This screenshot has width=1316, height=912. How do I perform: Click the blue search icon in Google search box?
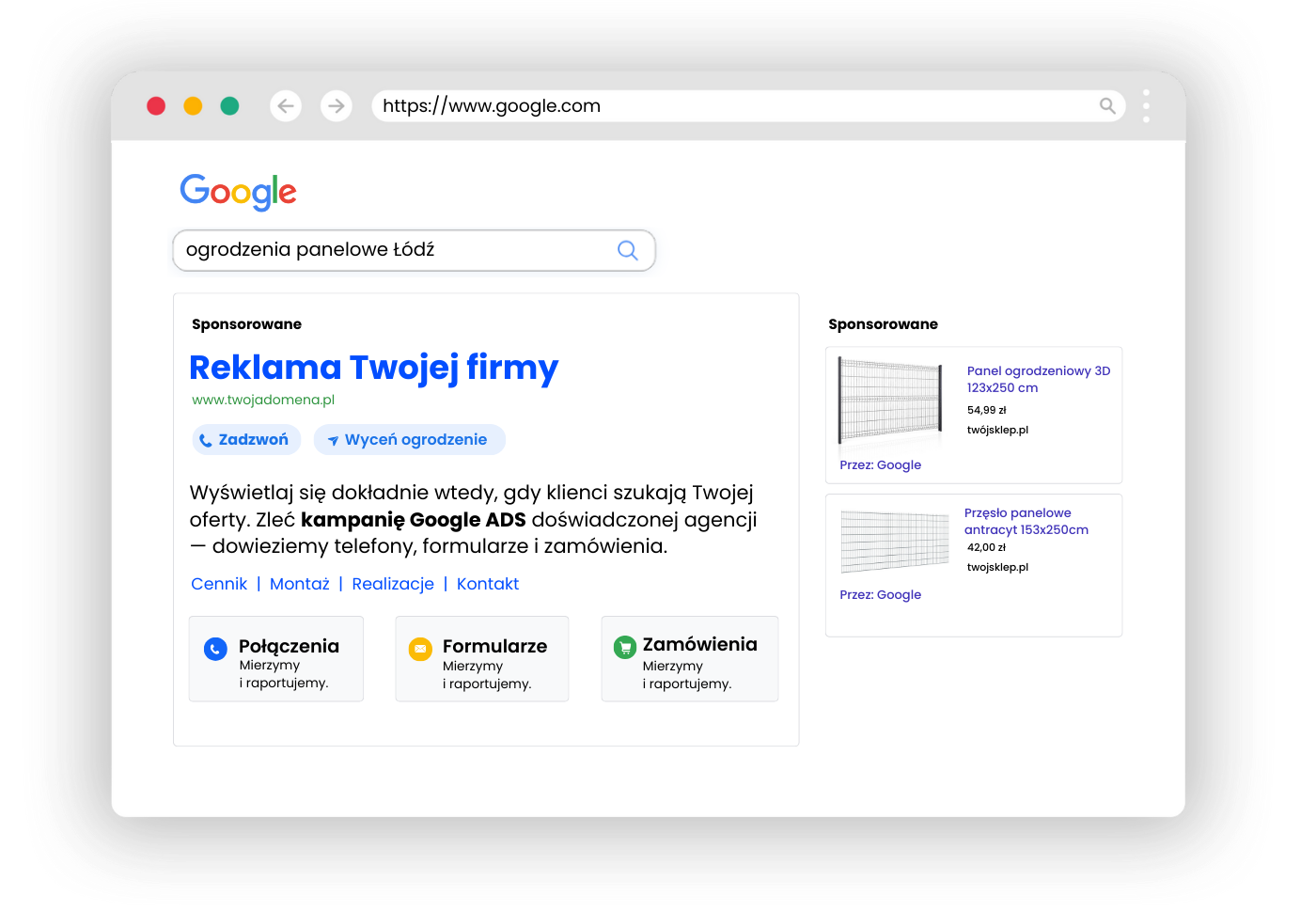[627, 250]
